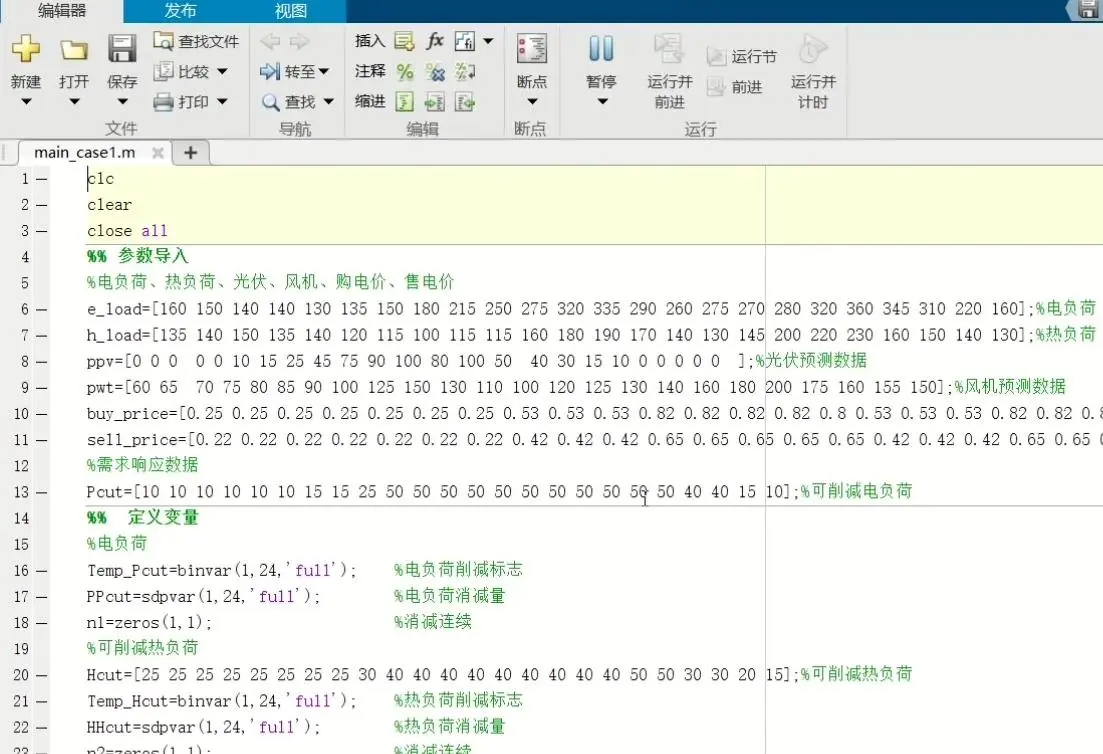
Task: Click Run and Time (运行并计时) icon
Action: [812, 49]
